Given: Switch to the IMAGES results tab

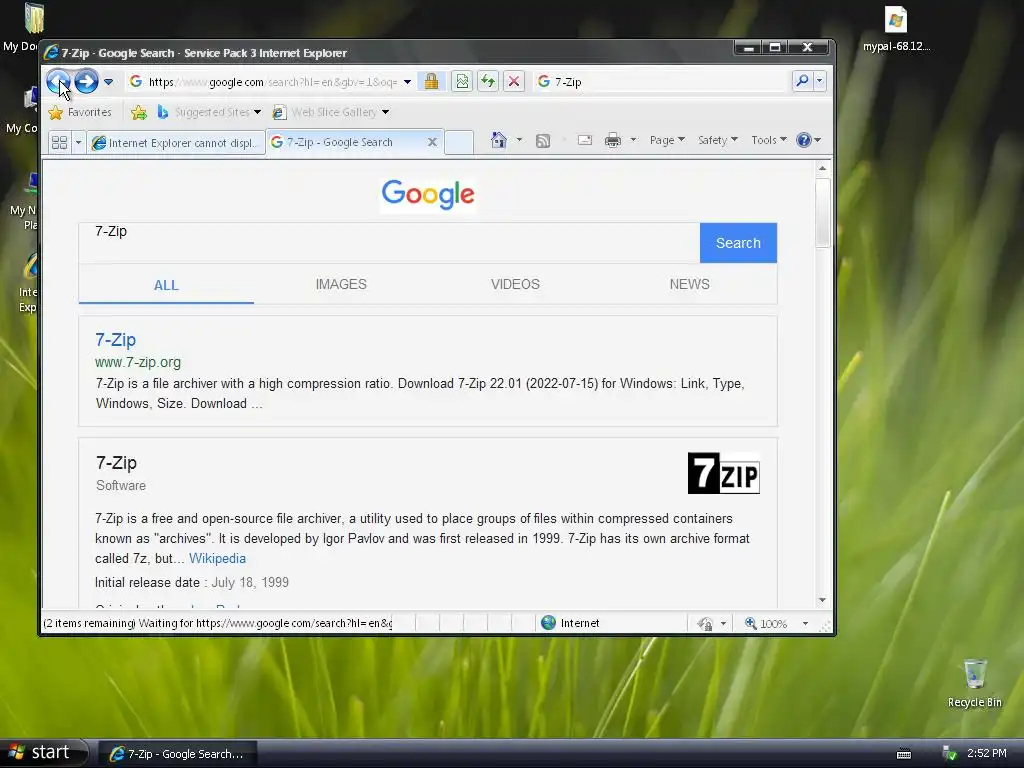Looking at the screenshot, I should [341, 284].
